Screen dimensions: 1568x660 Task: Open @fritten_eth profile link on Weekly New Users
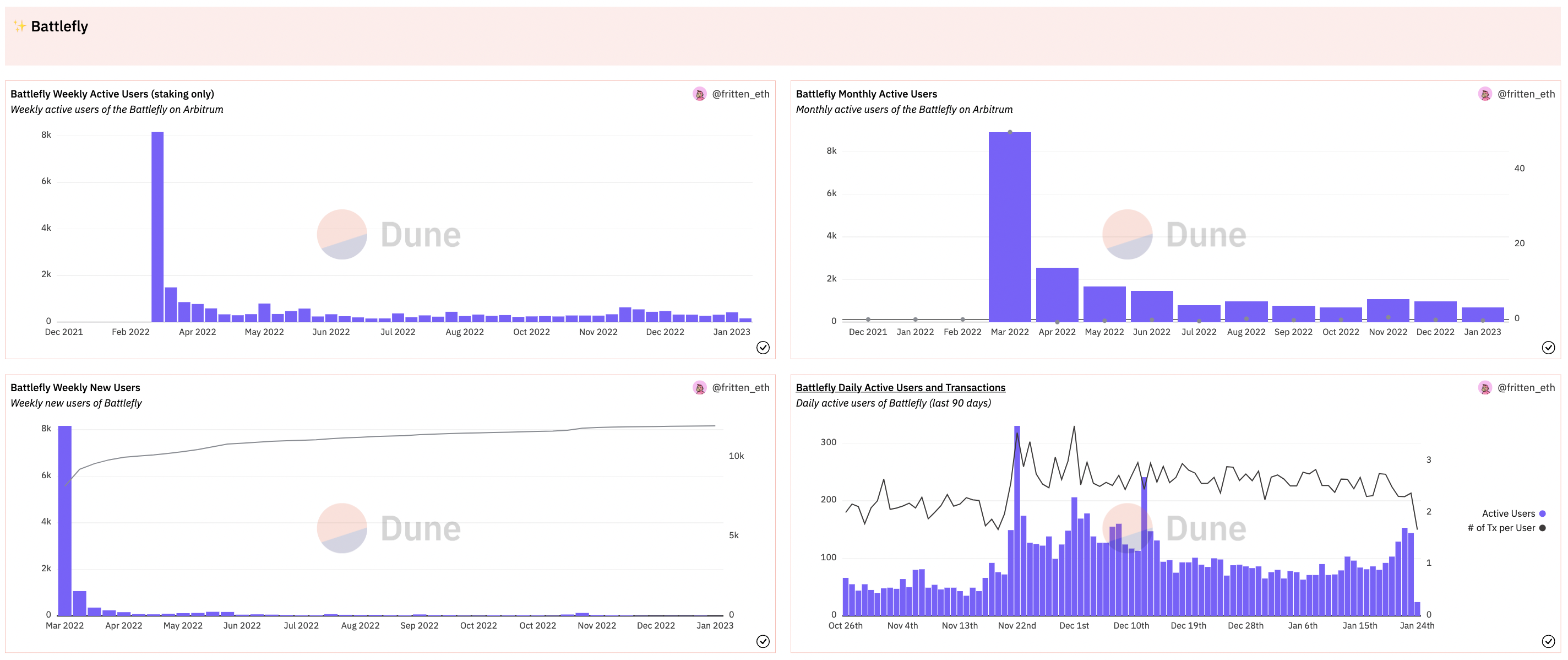741,388
